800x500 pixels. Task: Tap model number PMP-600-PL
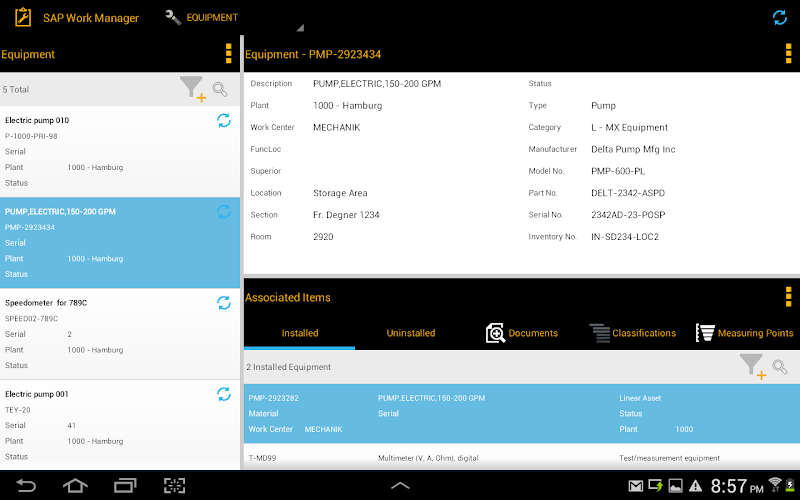pos(618,171)
